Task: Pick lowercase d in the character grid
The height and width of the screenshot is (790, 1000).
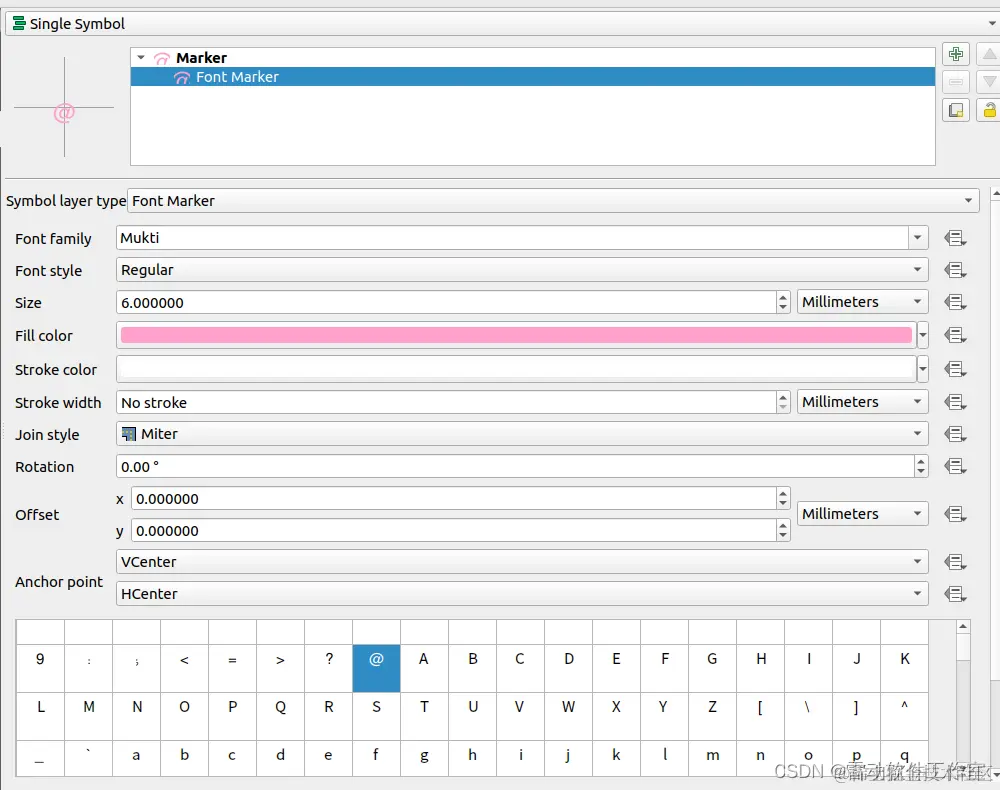Action: 281,759
